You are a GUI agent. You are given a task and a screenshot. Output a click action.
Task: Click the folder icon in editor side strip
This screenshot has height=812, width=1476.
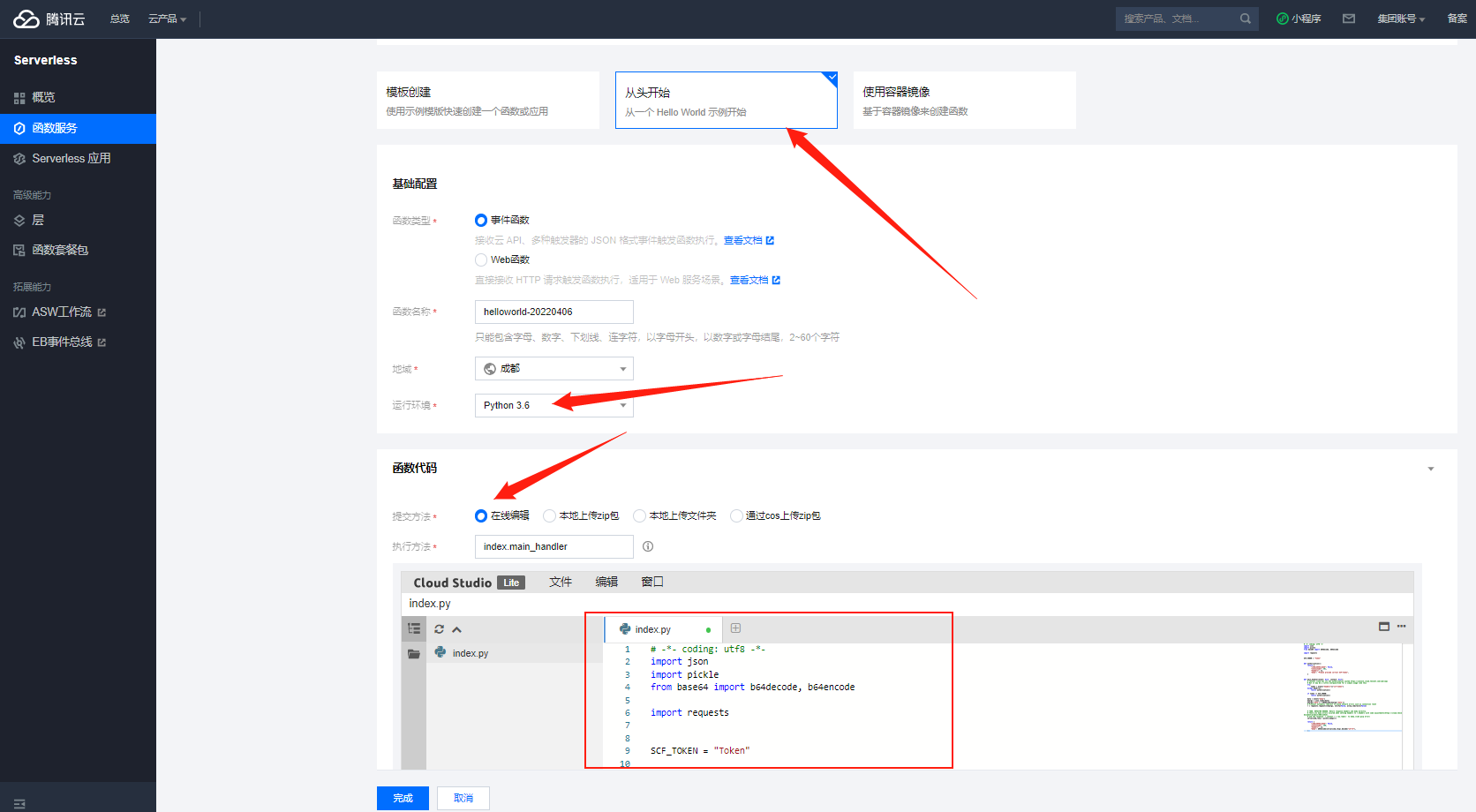pos(414,654)
